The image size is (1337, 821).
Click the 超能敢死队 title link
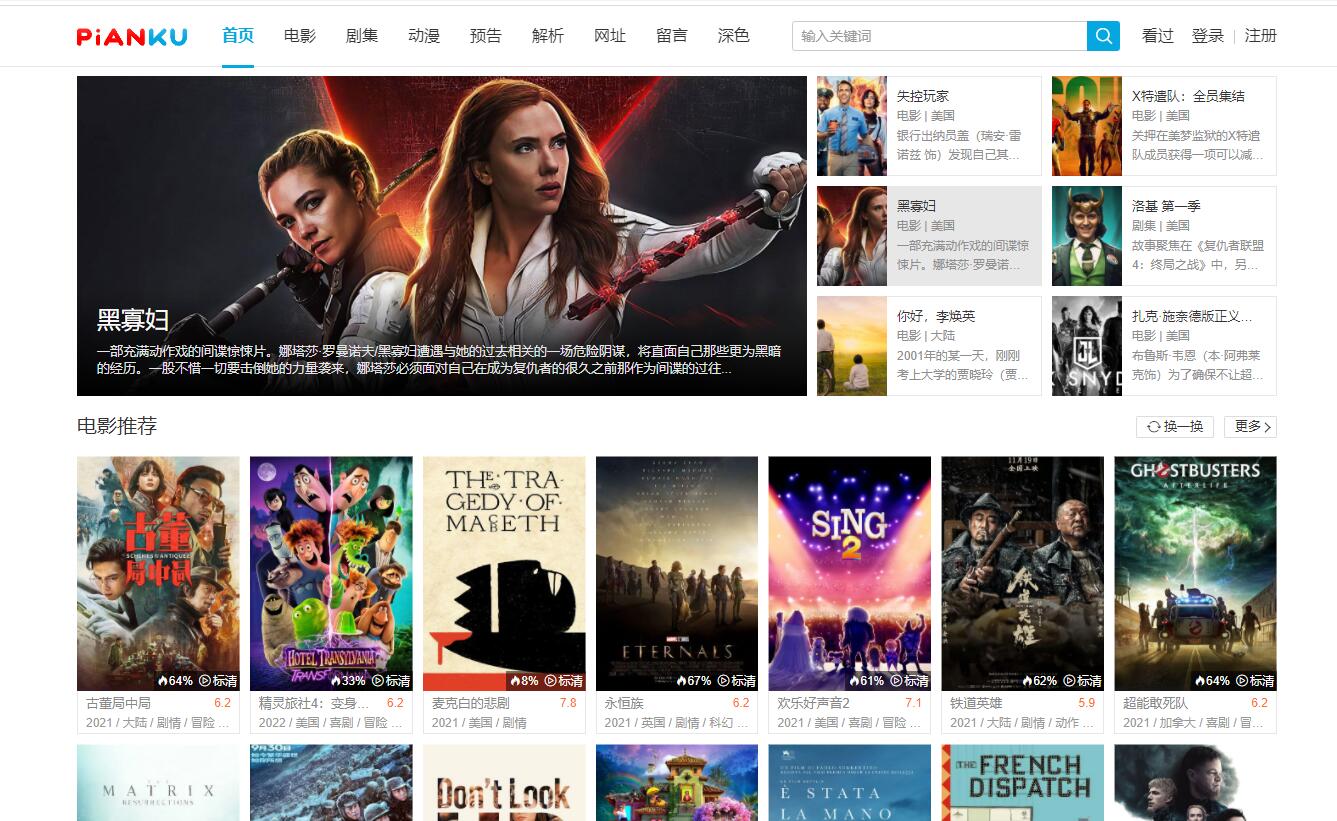[x=1156, y=703]
